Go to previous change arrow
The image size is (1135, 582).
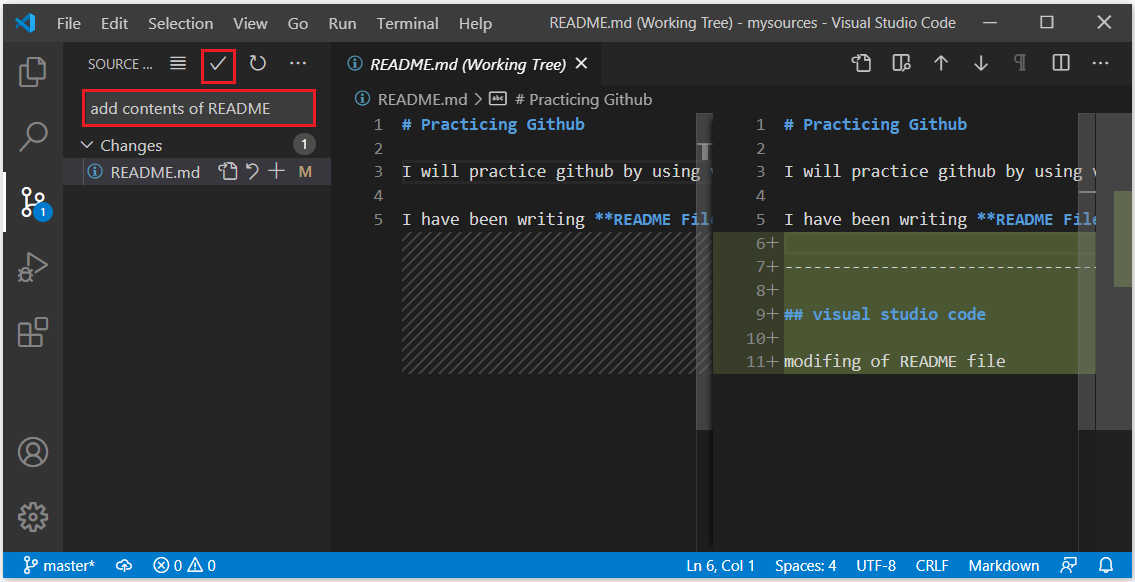[x=940, y=64]
